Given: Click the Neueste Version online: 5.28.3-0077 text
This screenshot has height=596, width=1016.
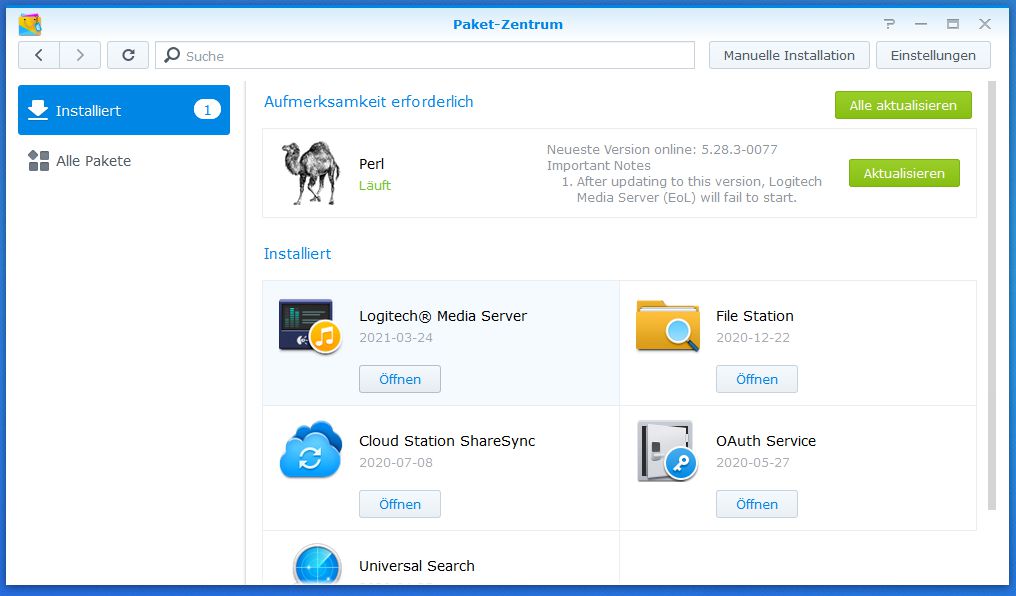Looking at the screenshot, I should 662,149.
